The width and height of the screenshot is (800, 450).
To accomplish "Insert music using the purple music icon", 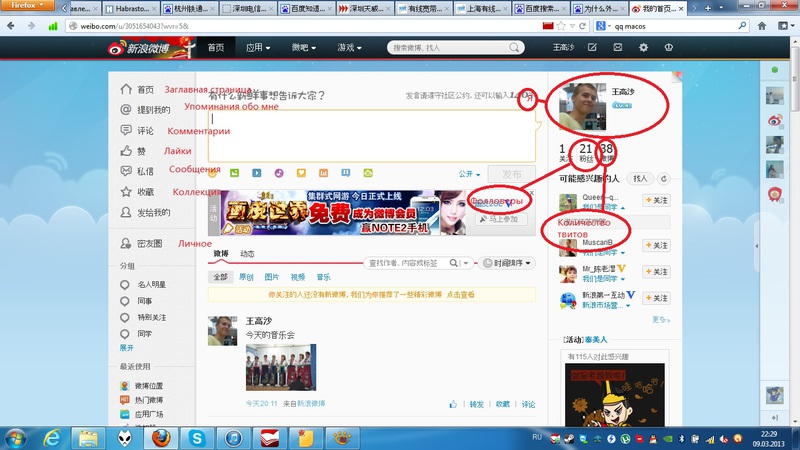I will [x=279, y=173].
